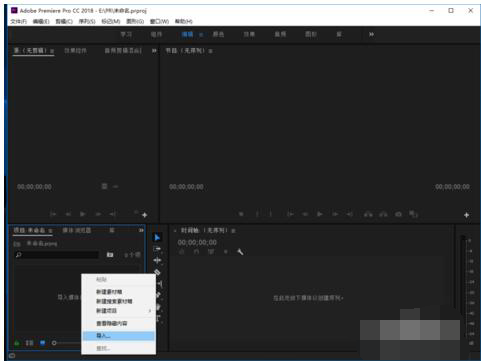Open 音频剪辑混合器 panel tab
Screen dimensions: 481x361
pos(123,51)
